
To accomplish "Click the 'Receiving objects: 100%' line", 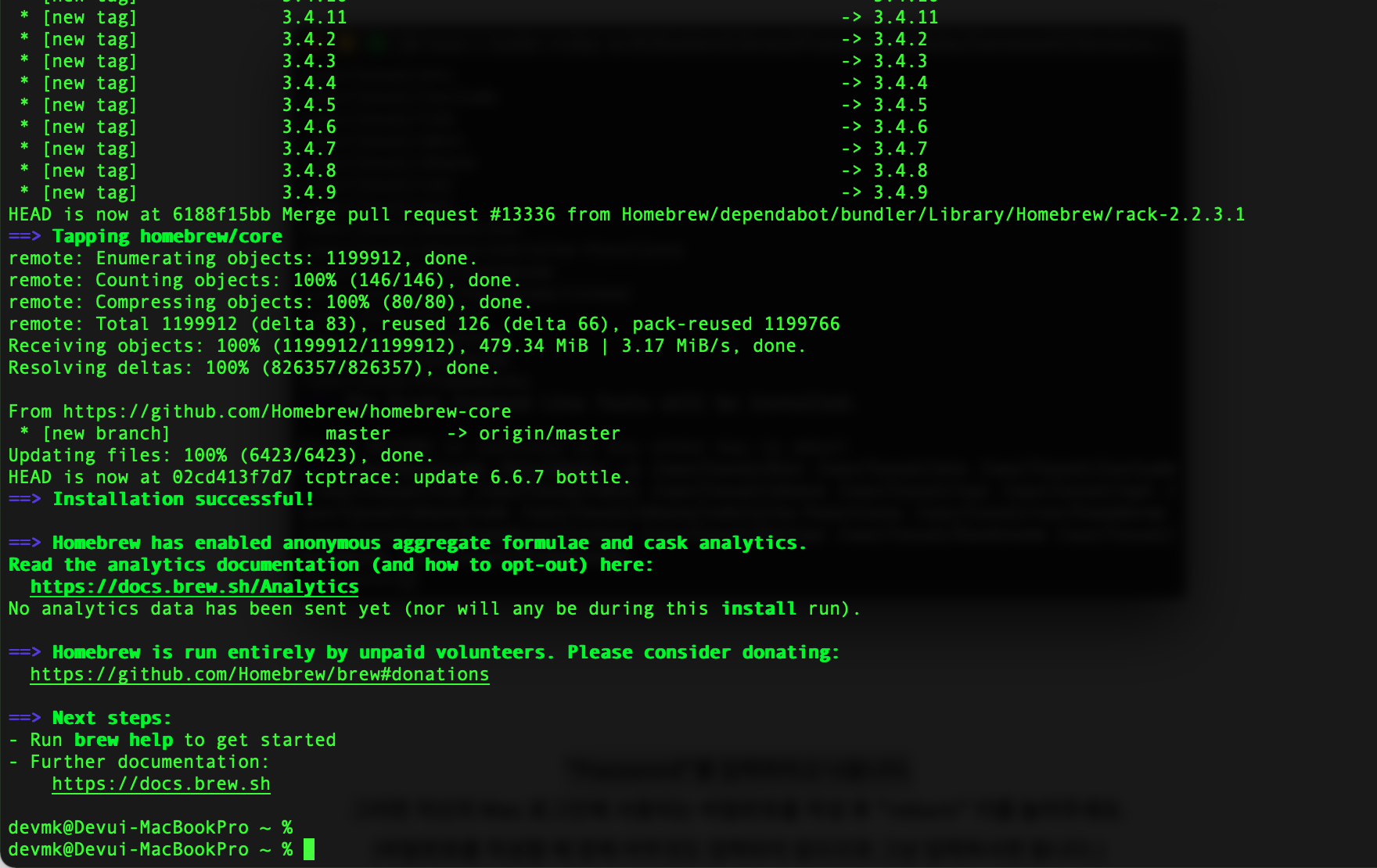I will [407, 346].
